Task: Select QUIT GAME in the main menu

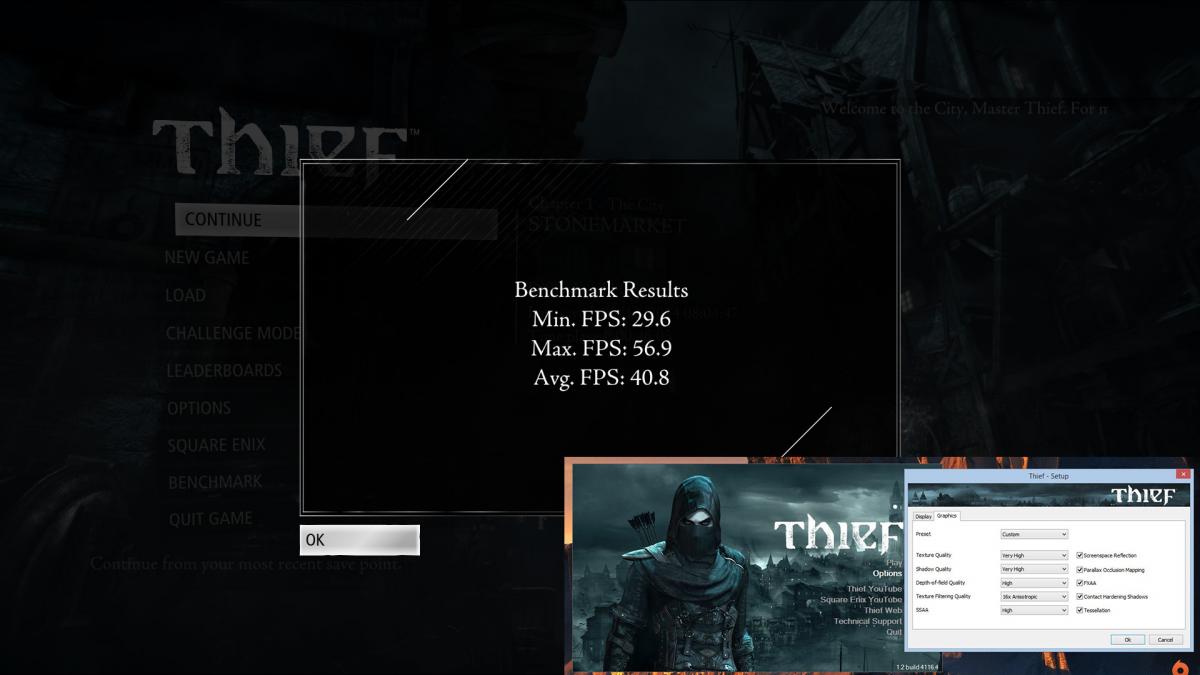Action: coord(210,519)
